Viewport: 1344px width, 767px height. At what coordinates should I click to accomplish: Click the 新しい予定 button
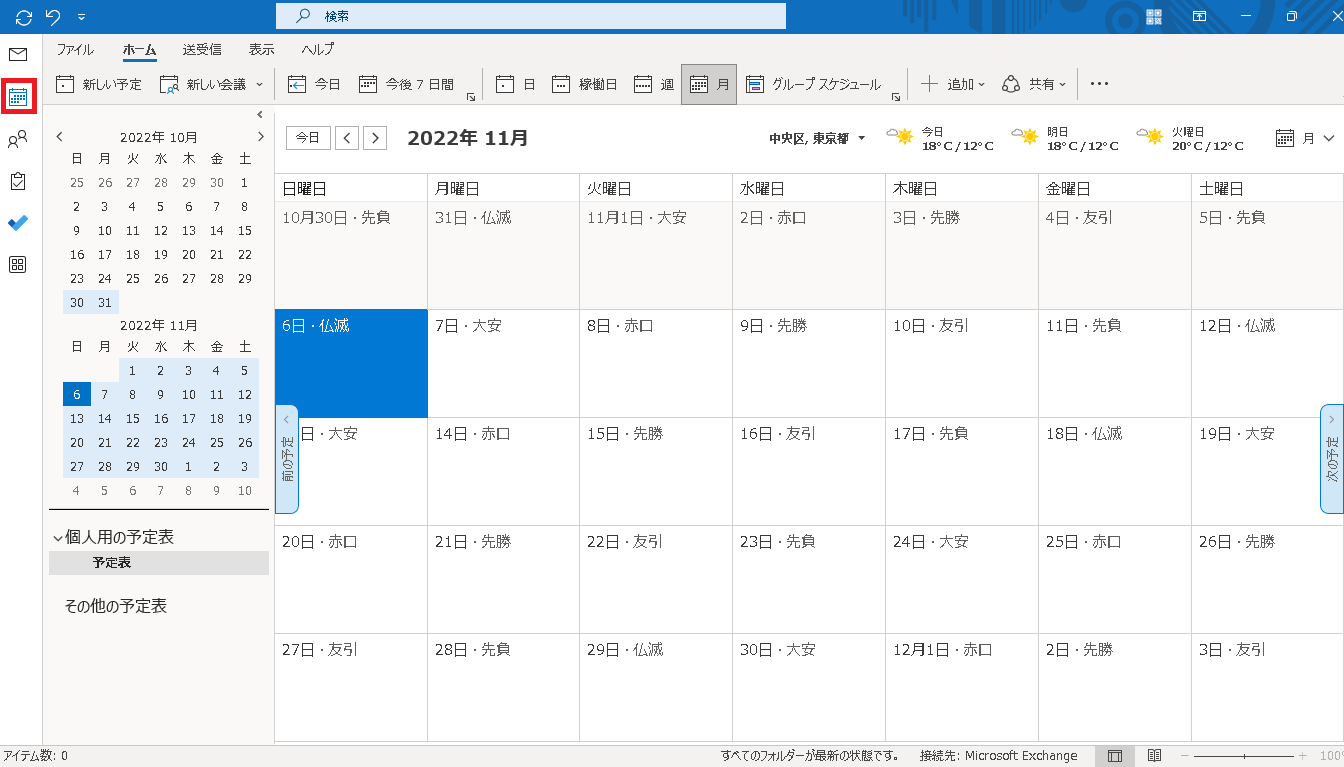tap(99, 85)
